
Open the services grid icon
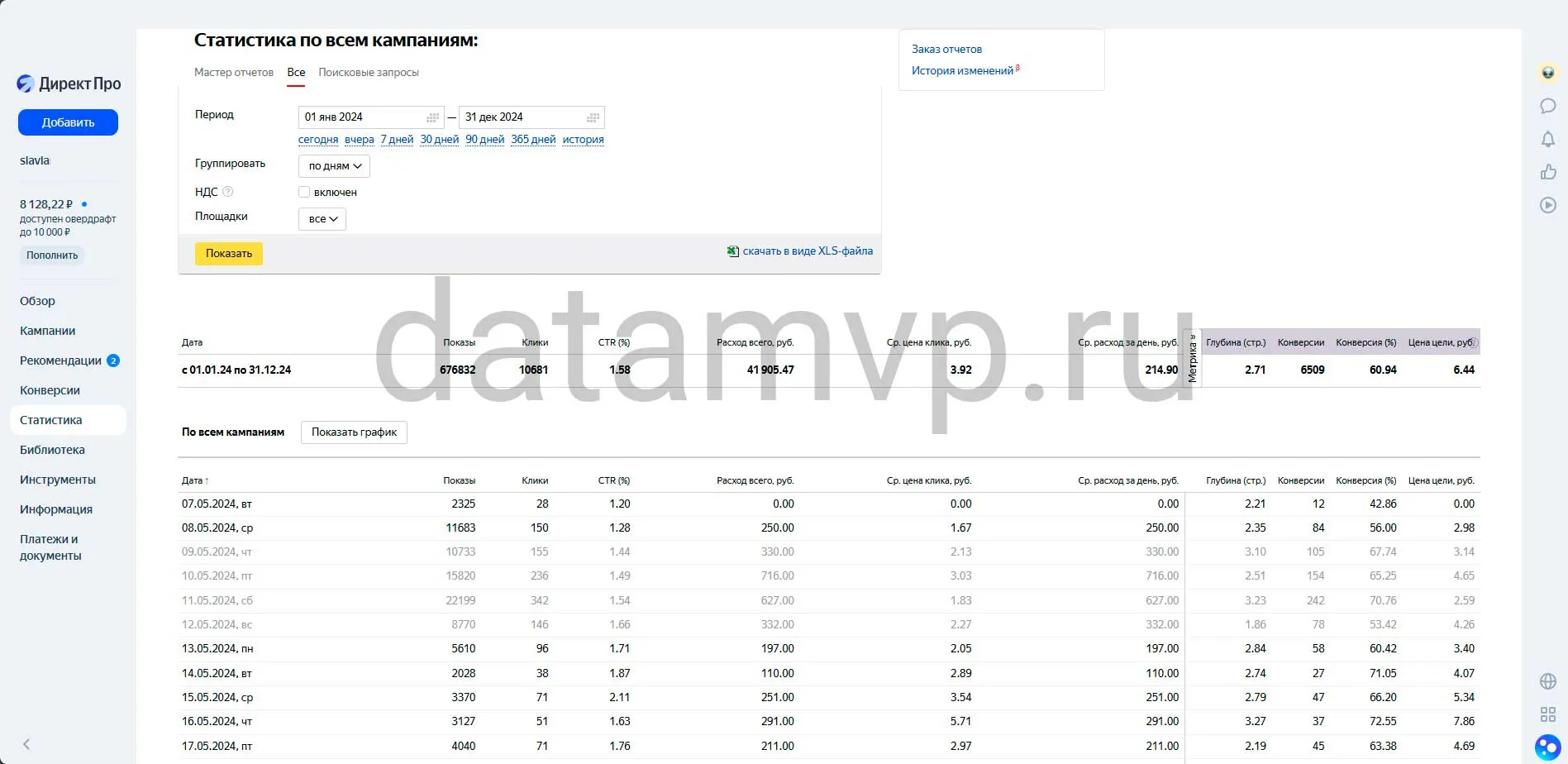(1547, 714)
